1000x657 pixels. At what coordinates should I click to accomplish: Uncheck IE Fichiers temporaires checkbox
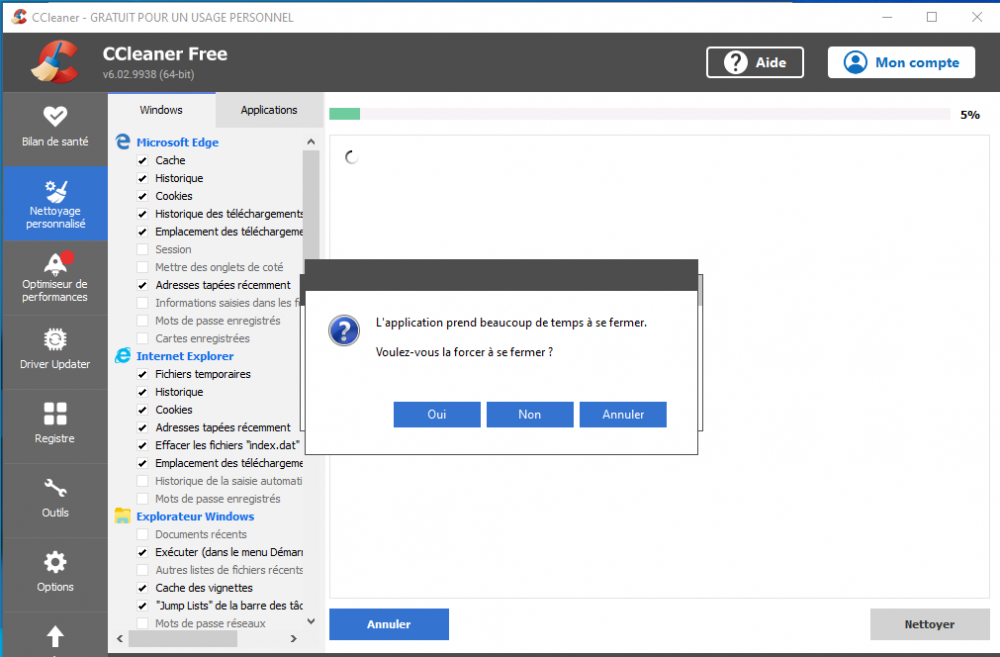click(x=142, y=374)
